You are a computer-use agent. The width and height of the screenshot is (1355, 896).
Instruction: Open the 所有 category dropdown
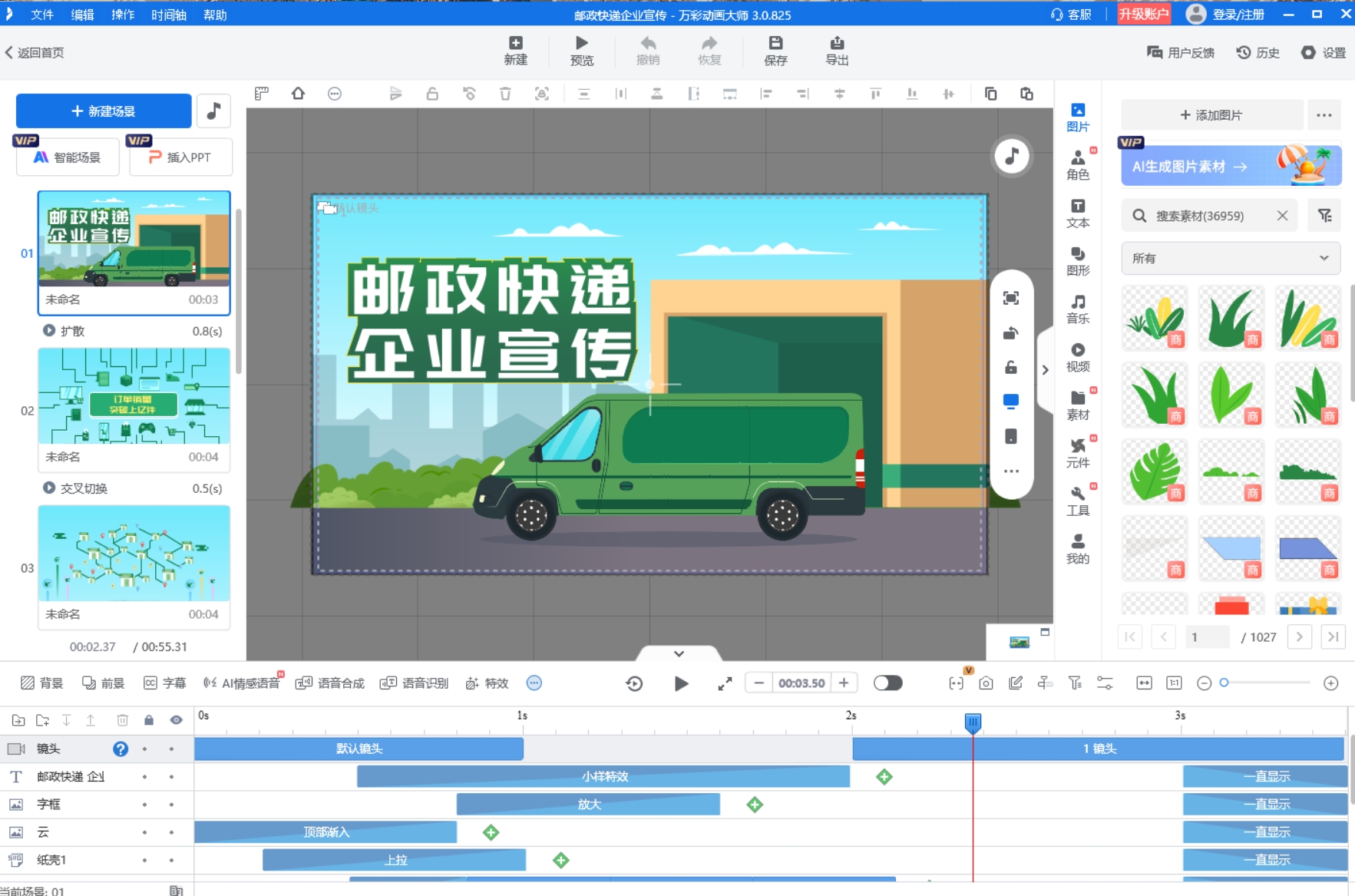coord(1230,259)
